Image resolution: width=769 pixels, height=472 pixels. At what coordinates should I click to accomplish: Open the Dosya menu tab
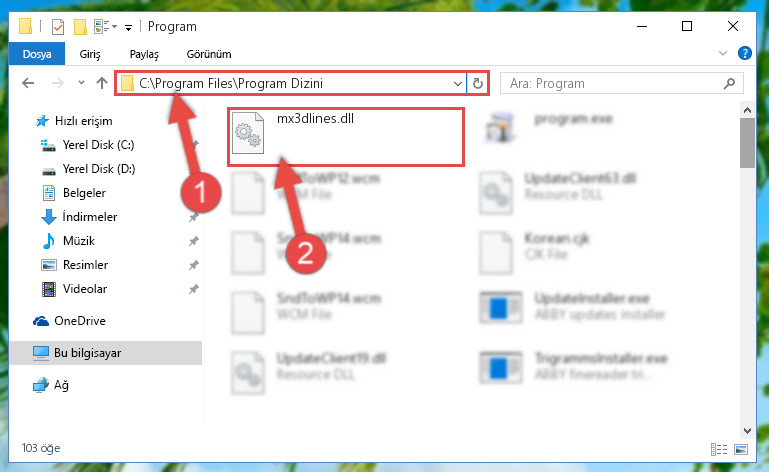[37, 54]
